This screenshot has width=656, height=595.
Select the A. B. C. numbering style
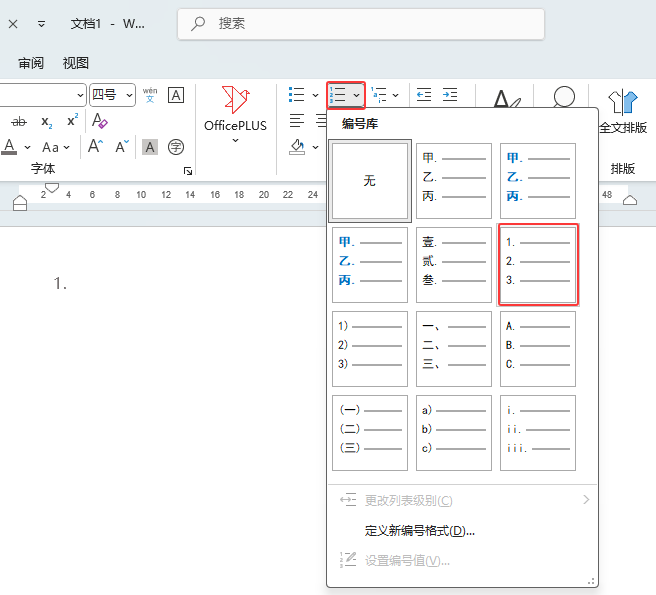538,349
